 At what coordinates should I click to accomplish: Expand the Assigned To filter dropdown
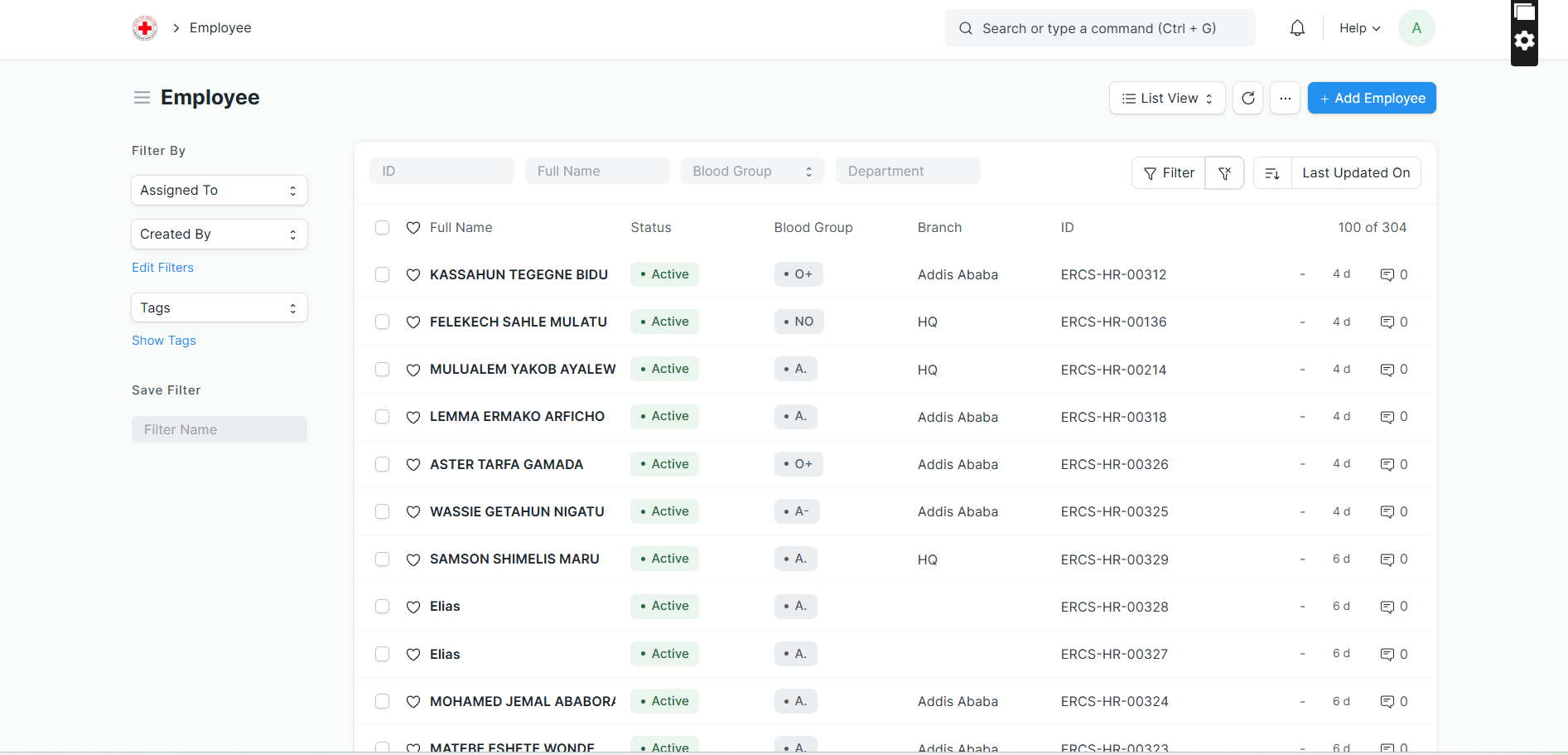click(x=219, y=191)
